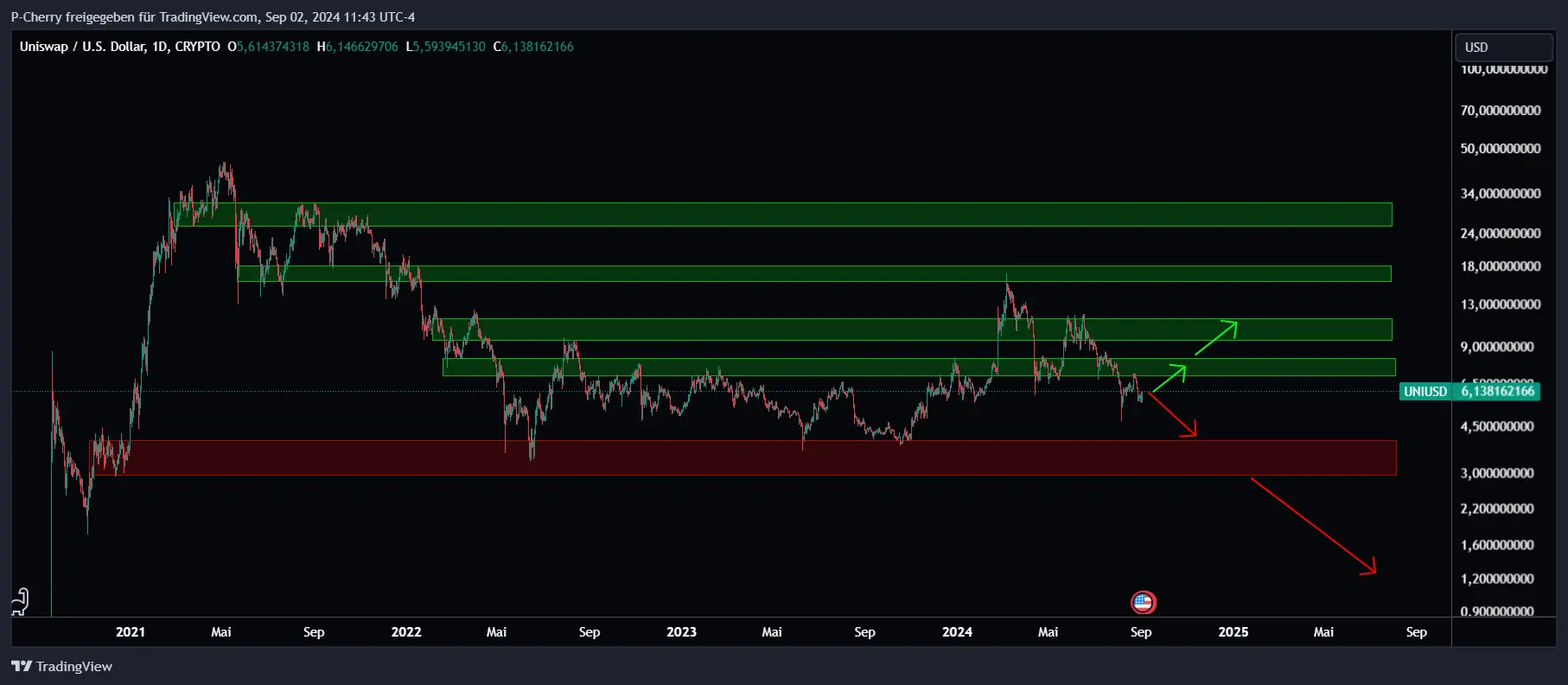Click the 2022 time axis label
Screen dimensions: 1568x685
[x=406, y=632]
